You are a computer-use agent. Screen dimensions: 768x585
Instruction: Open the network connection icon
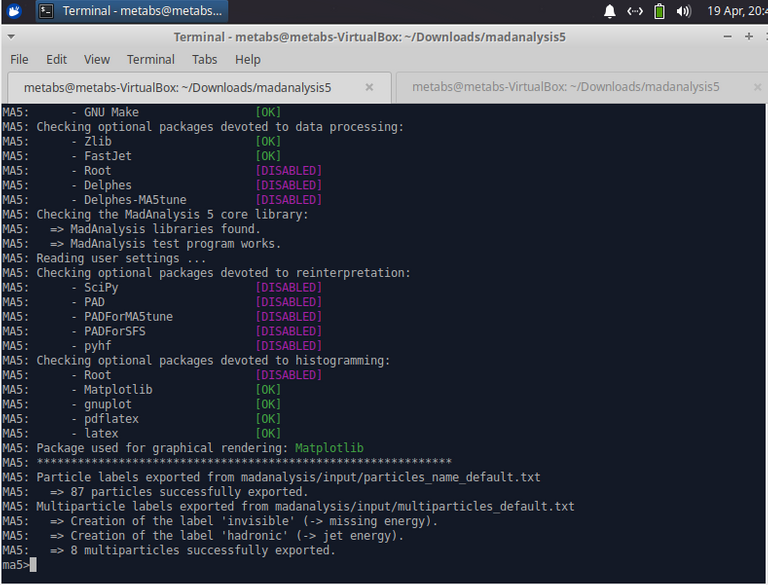[x=635, y=11]
